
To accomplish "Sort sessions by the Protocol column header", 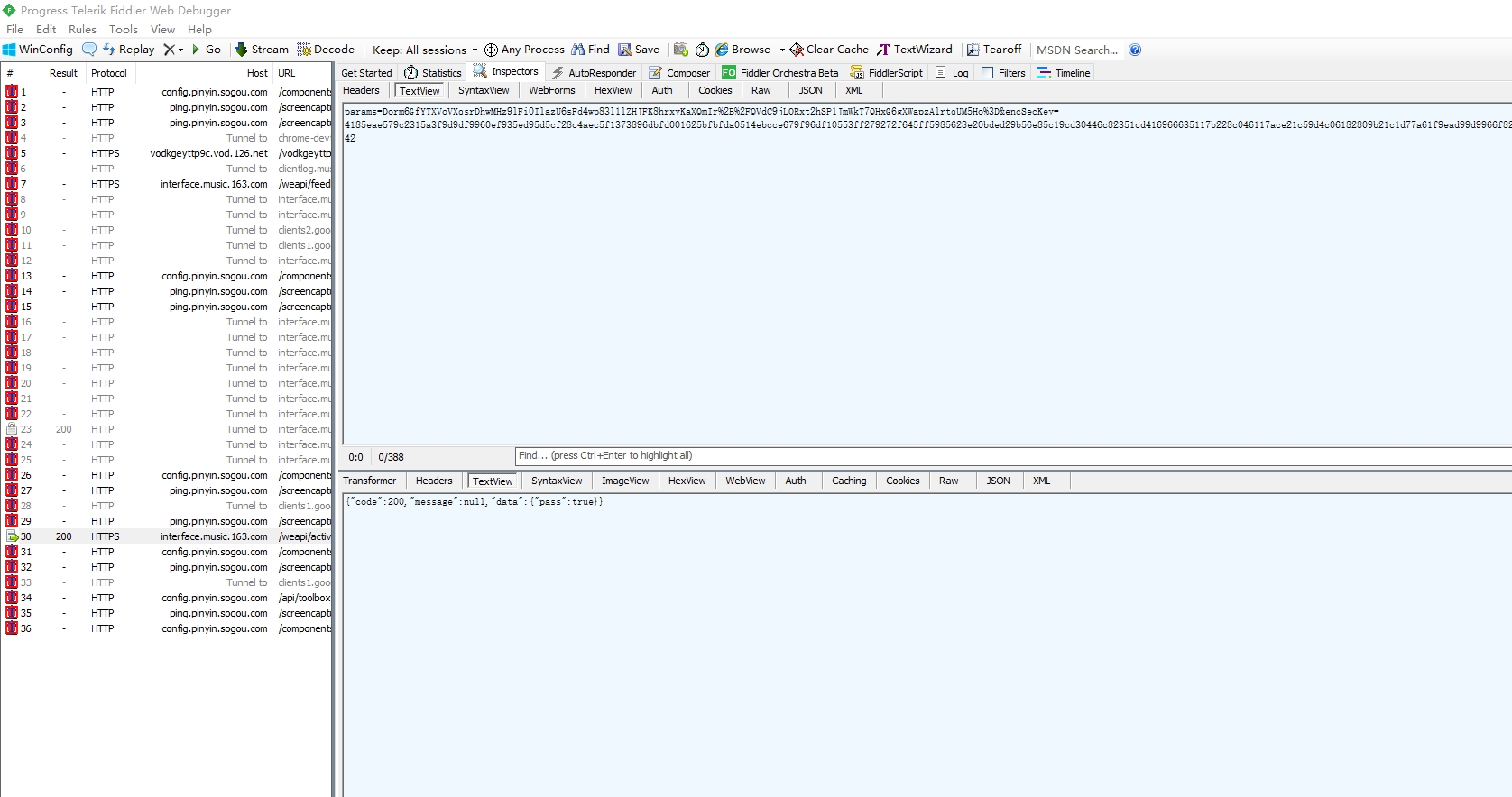I will pyautogui.click(x=109, y=73).
